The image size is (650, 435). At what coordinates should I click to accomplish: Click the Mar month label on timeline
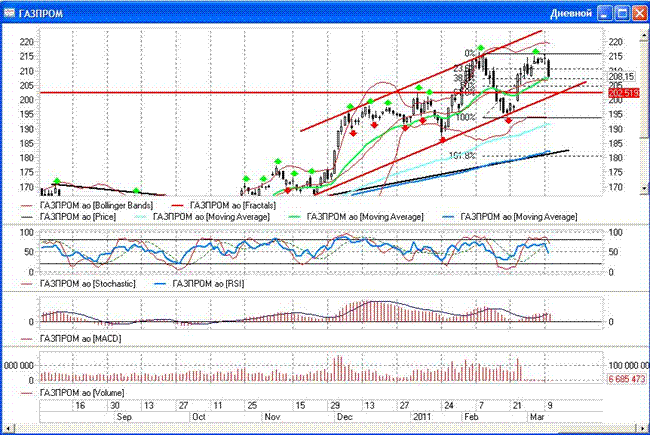click(x=537, y=417)
